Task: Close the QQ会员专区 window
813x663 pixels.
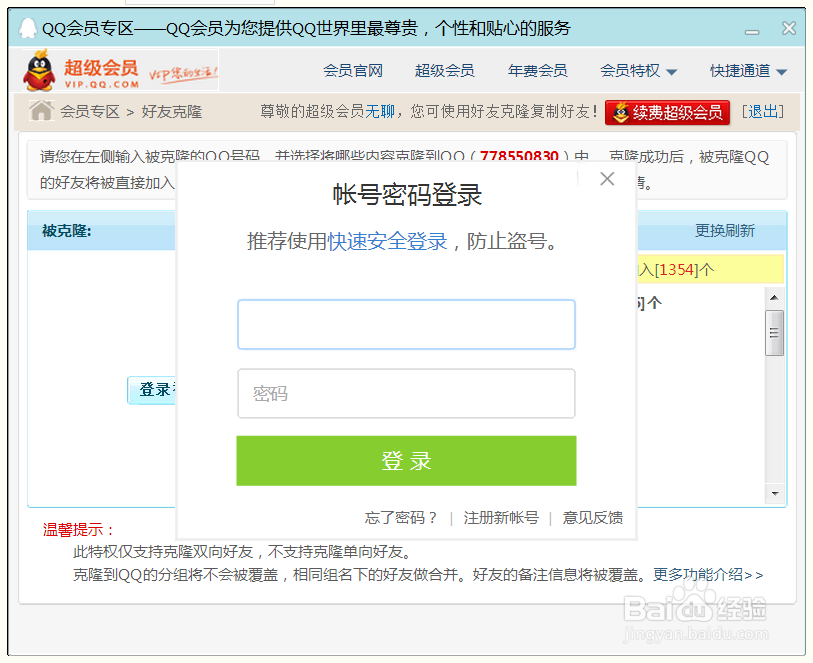Action: click(789, 28)
